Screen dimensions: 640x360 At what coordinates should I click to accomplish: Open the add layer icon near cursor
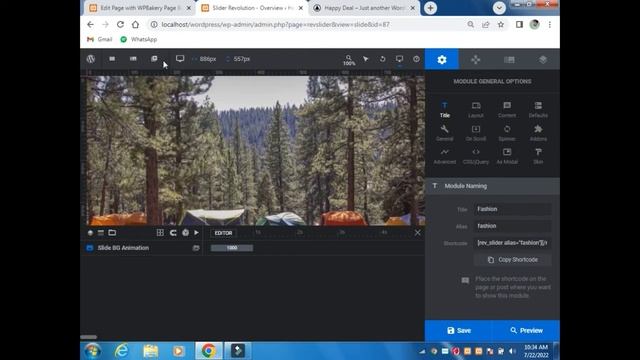pyautogui.click(x=154, y=59)
